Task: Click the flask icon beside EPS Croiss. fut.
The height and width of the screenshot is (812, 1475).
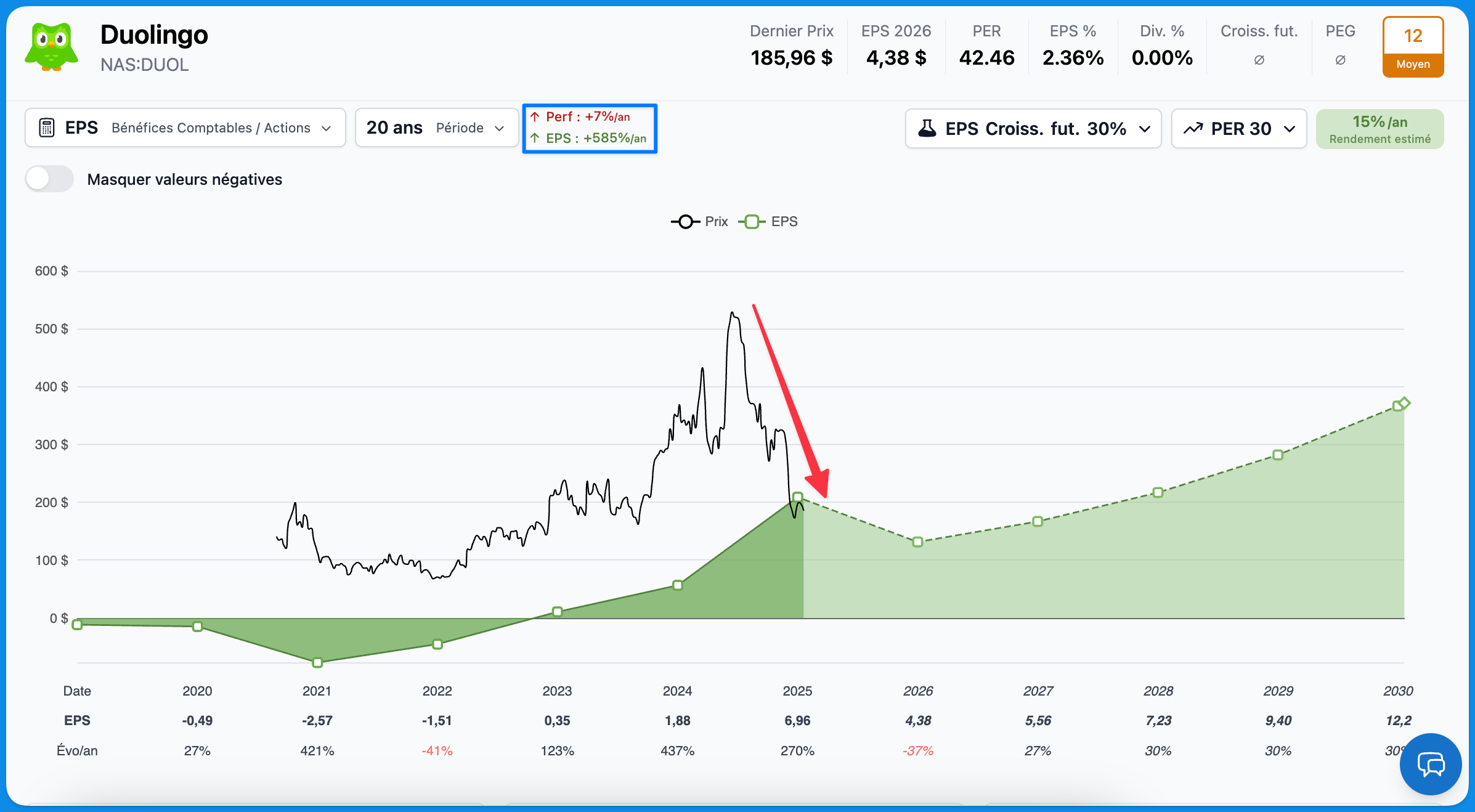Action: click(x=927, y=128)
